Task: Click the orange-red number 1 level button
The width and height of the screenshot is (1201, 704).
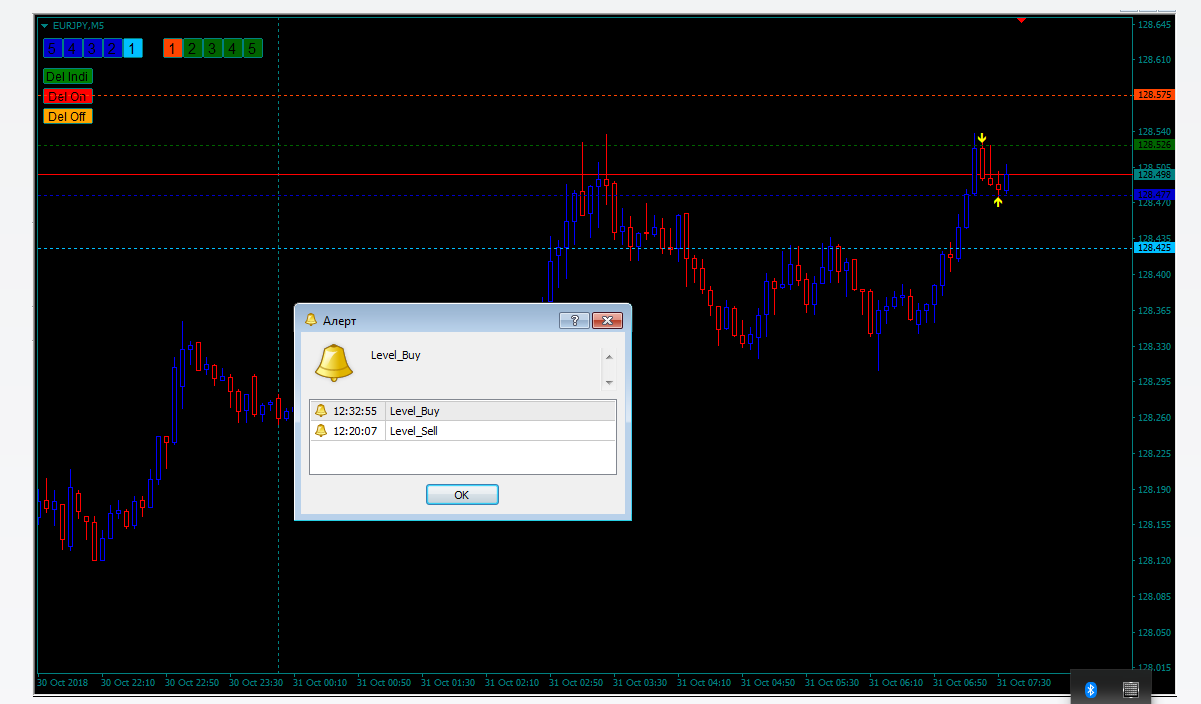Action: pos(172,48)
